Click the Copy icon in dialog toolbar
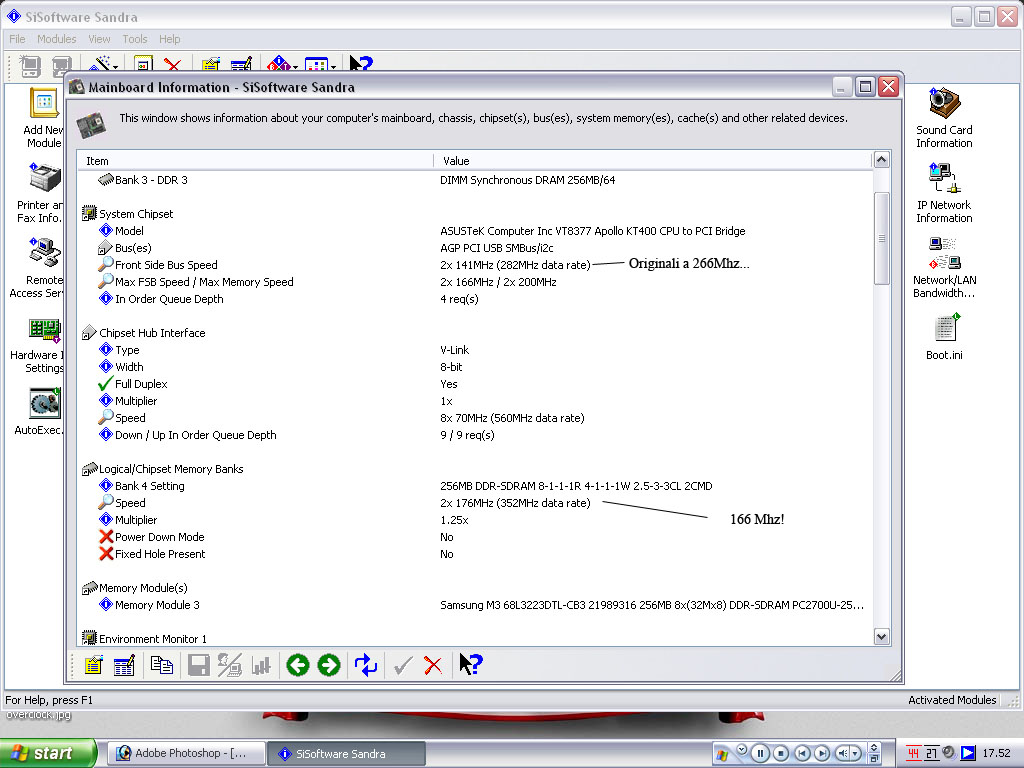Image resolution: width=1024 pixels, height=768 pixels. [x=162, y=665]
